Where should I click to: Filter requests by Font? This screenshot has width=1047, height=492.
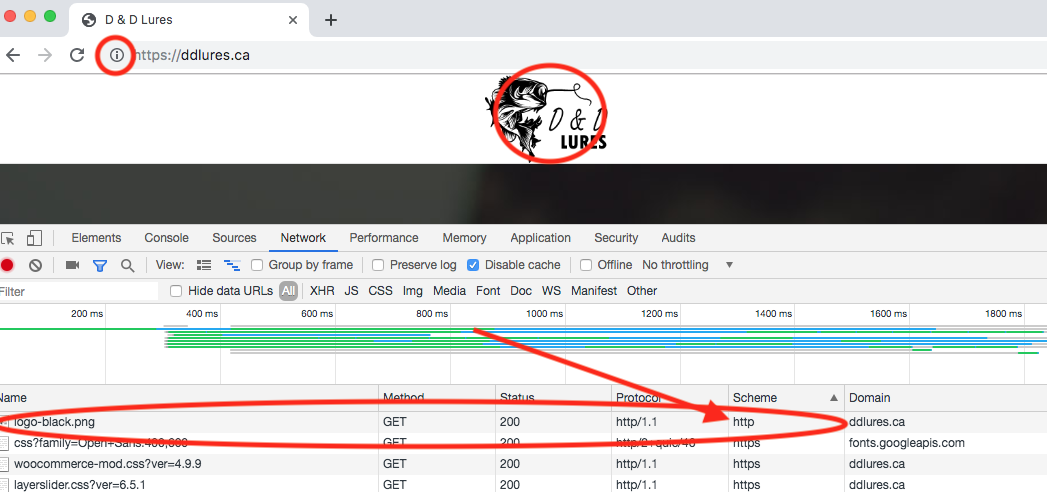488,291
